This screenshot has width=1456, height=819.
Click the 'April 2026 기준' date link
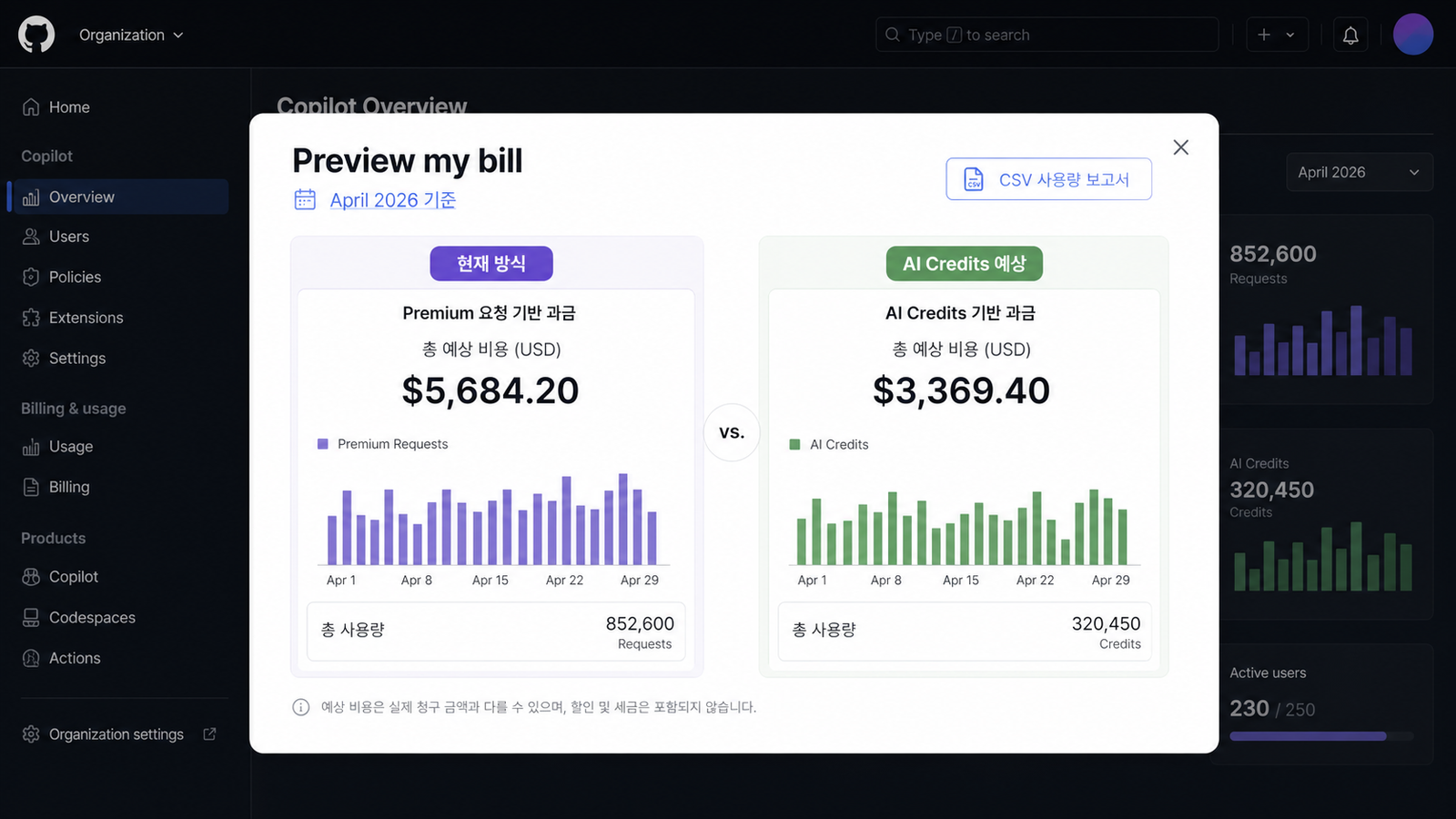[x=393, y=200]
